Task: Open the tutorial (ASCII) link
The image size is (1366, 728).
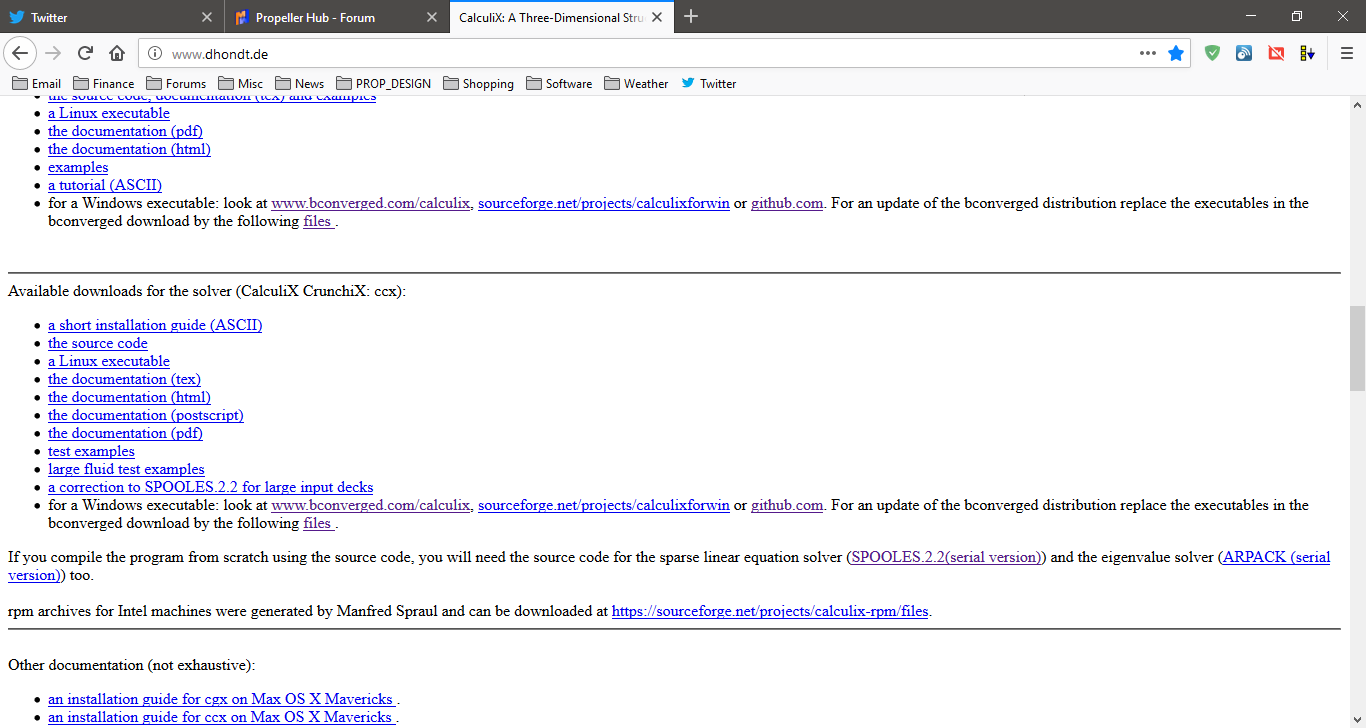Action: point(105,185)
